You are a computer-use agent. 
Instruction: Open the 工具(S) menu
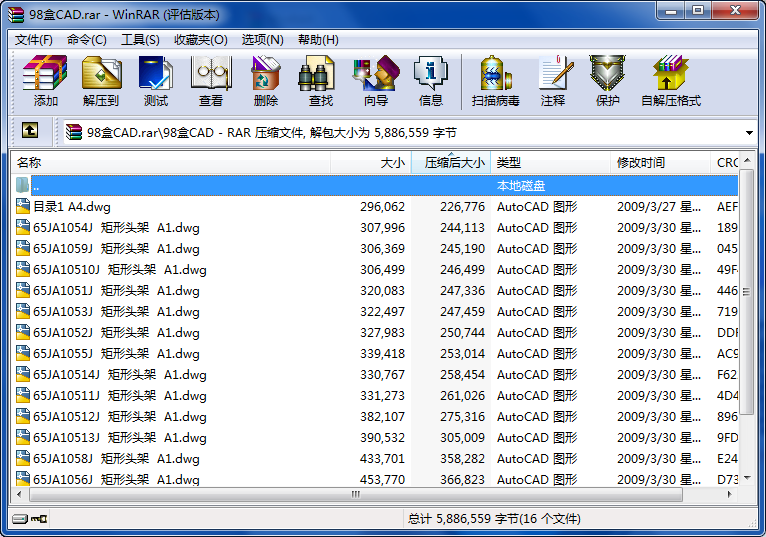coord(140,40)
